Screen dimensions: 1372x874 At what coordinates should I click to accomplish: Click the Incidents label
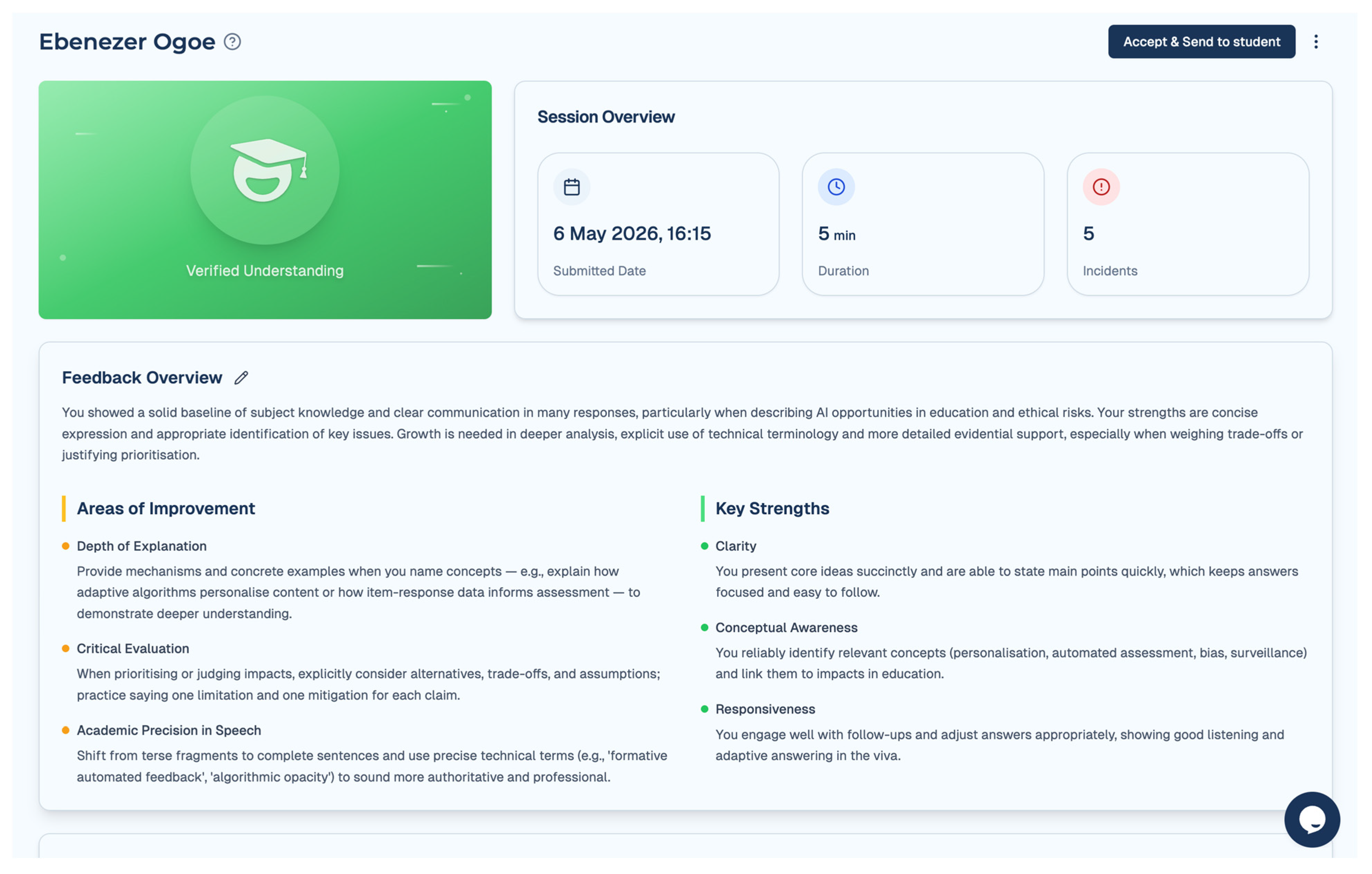[x=1109, y=271]
